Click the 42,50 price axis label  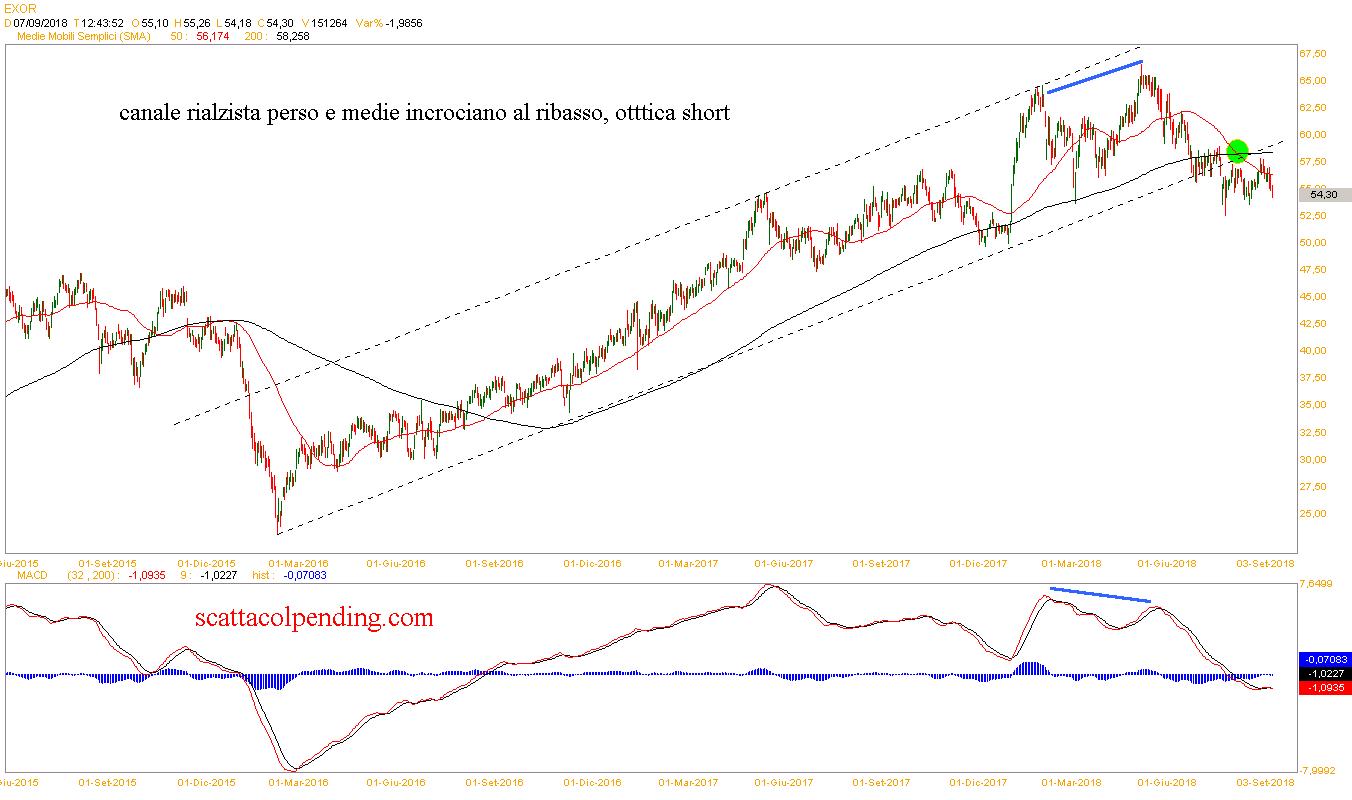point(1313,323)
